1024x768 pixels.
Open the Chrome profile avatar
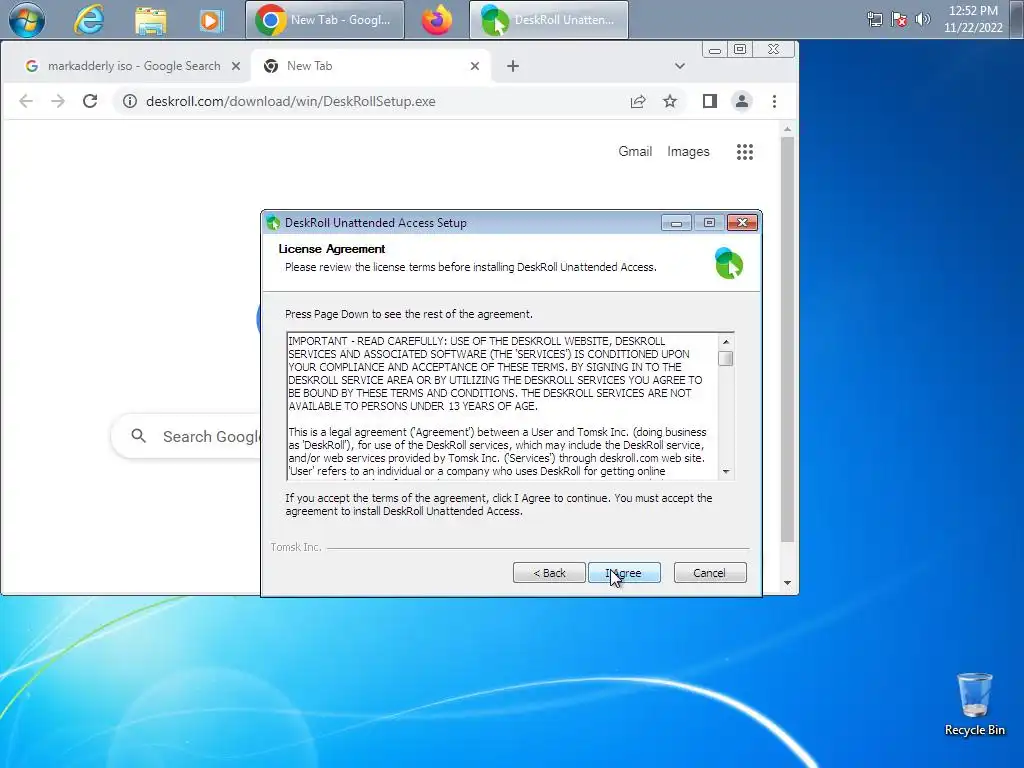[x=742, y=101]
